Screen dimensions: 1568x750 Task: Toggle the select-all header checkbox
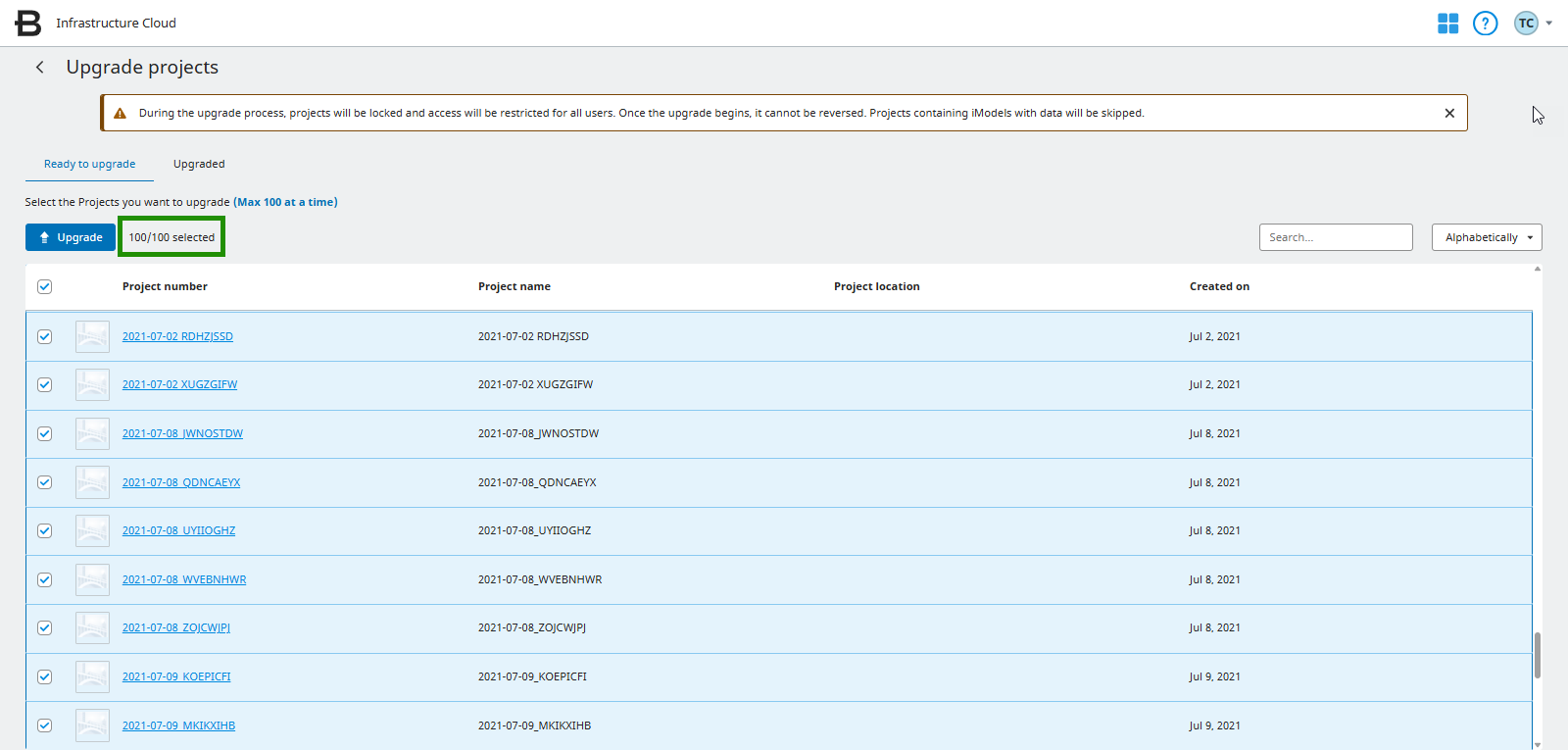(44, 286)
